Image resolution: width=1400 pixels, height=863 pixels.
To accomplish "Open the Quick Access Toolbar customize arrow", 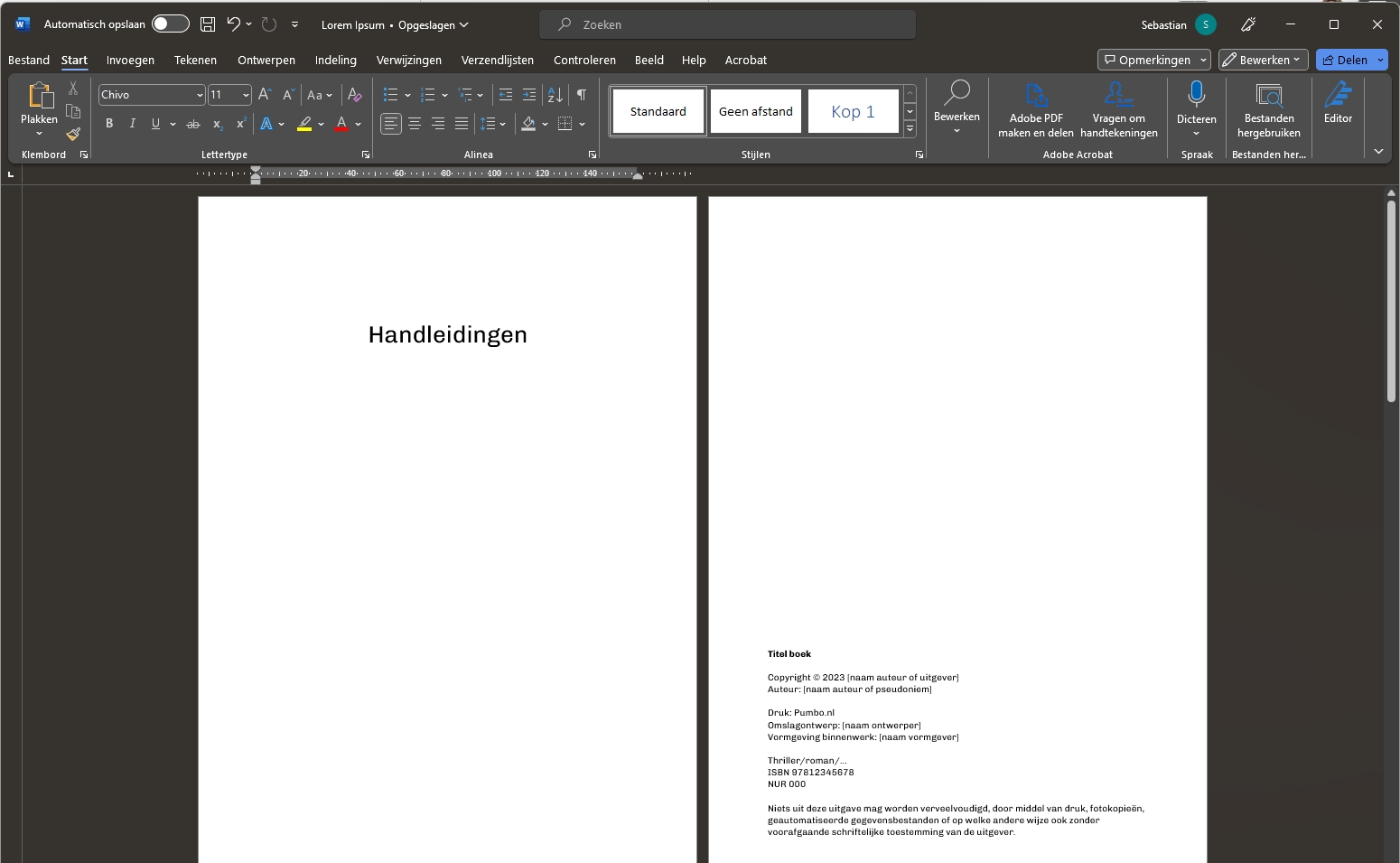I will (294, 24).
